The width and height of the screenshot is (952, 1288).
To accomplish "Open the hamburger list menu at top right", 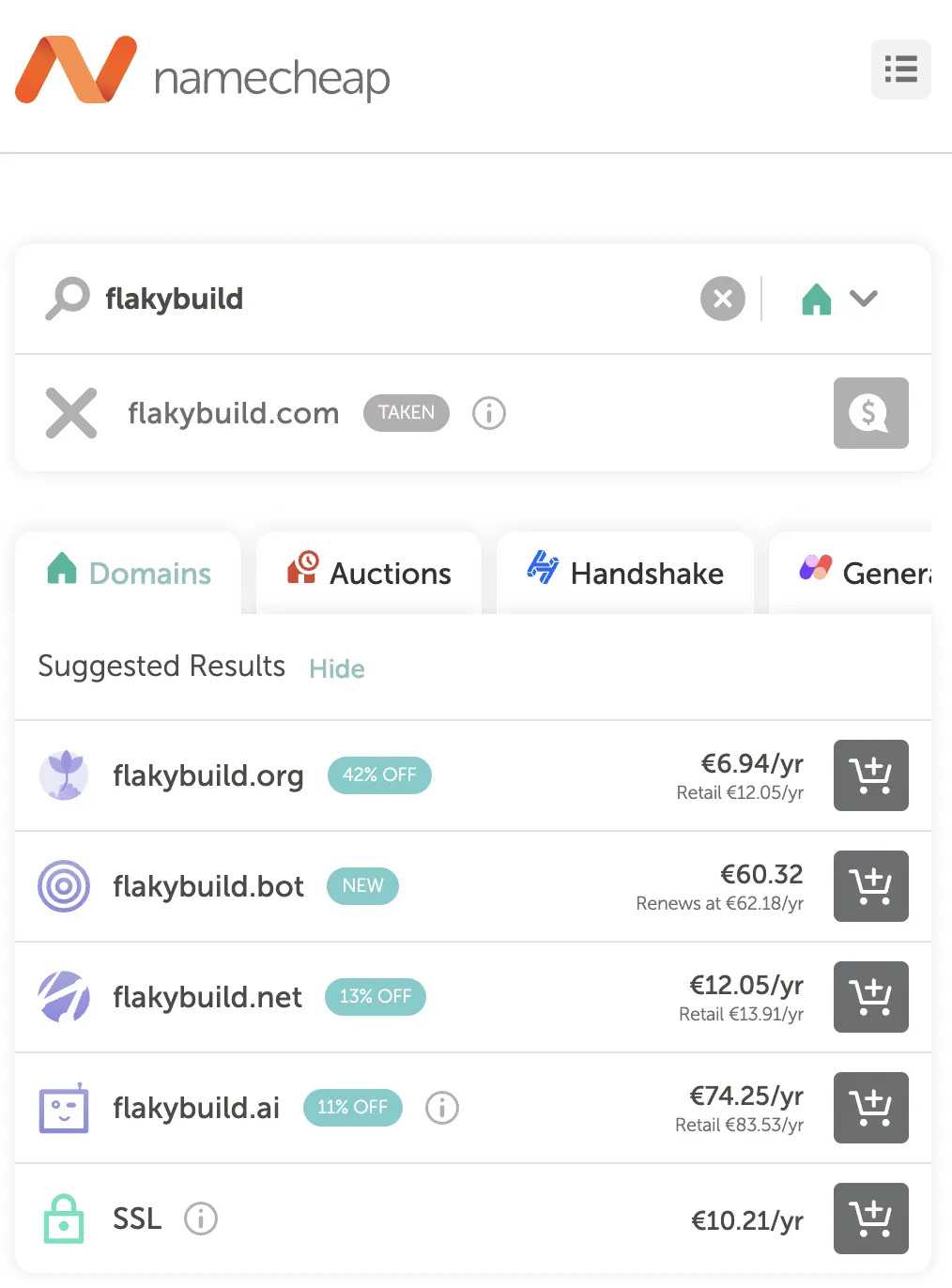I will pos(900,69).
